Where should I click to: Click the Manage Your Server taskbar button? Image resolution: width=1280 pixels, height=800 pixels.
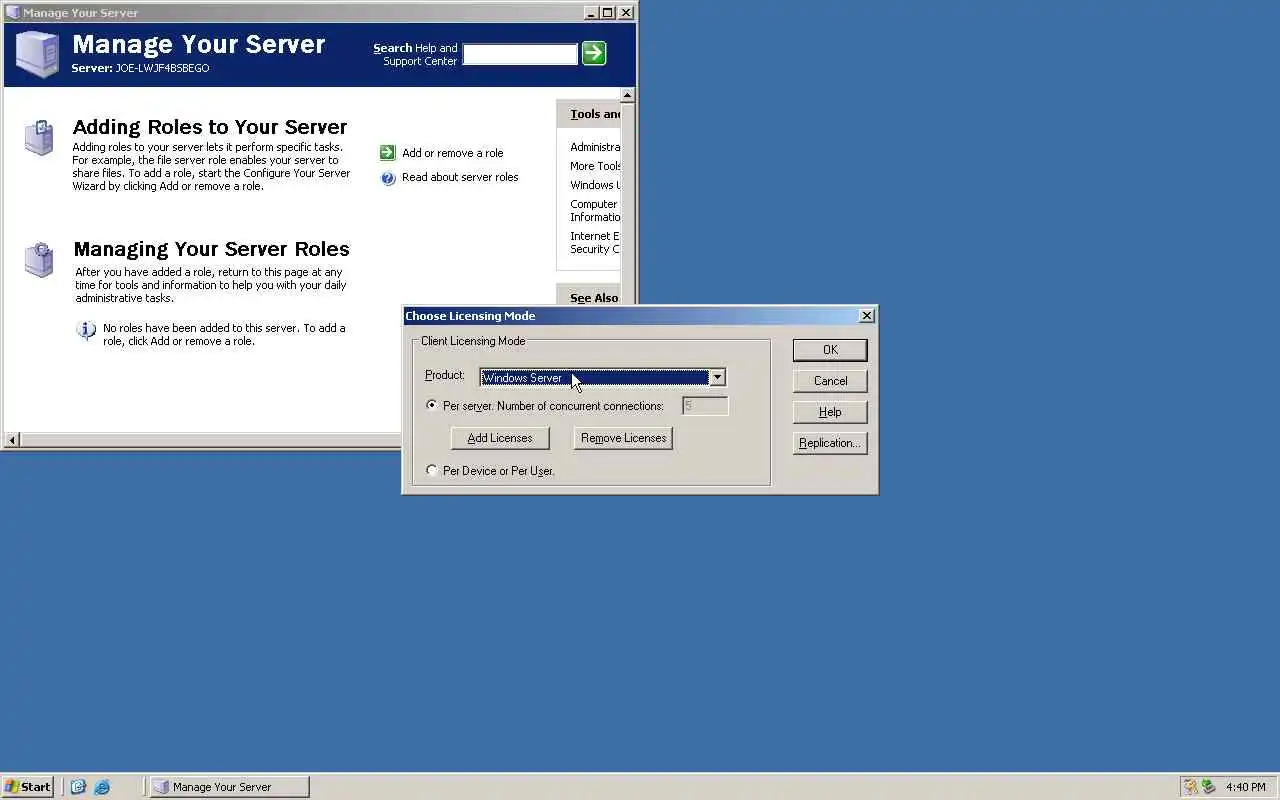coord(229,787)
